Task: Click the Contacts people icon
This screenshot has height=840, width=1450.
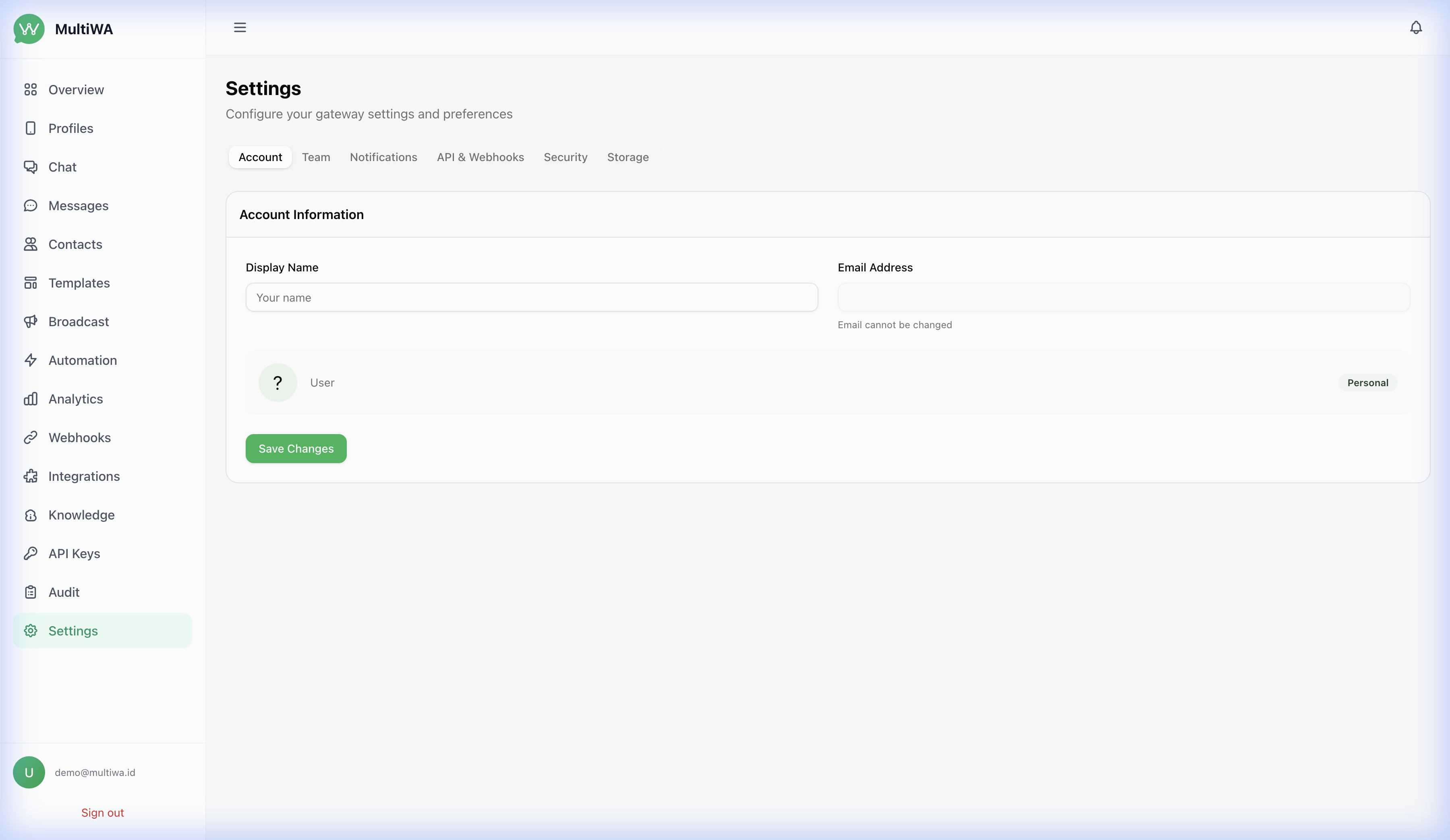Action: pyautogui.click(x=31, y=244)
